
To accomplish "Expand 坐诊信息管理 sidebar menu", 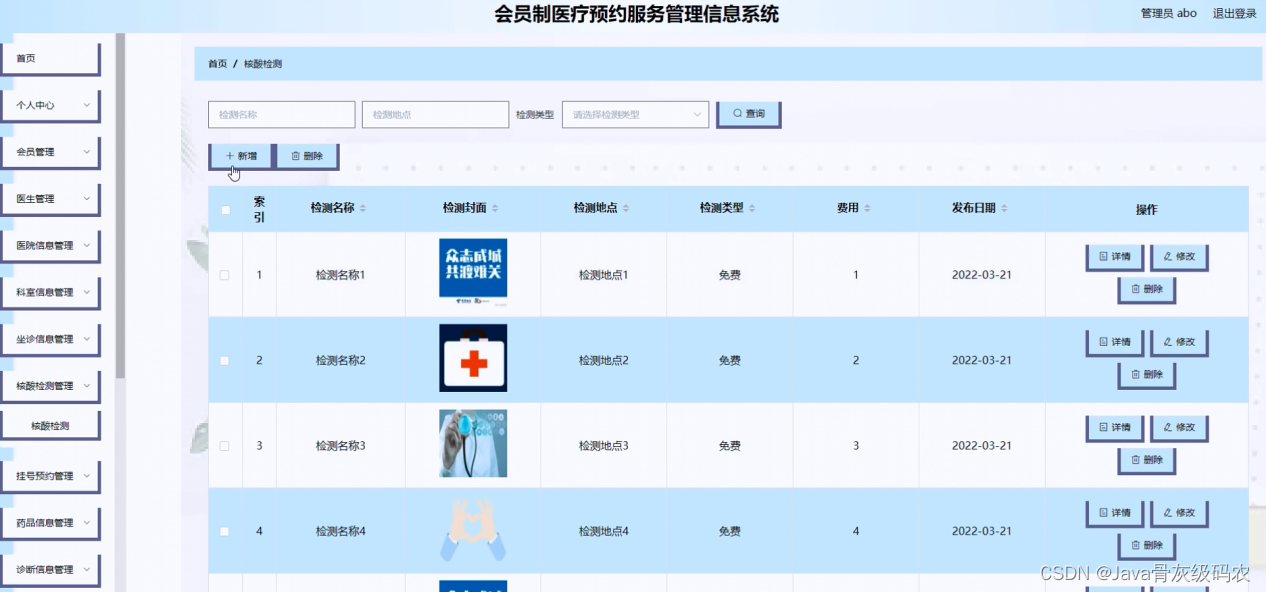I will tap(50, 339).
